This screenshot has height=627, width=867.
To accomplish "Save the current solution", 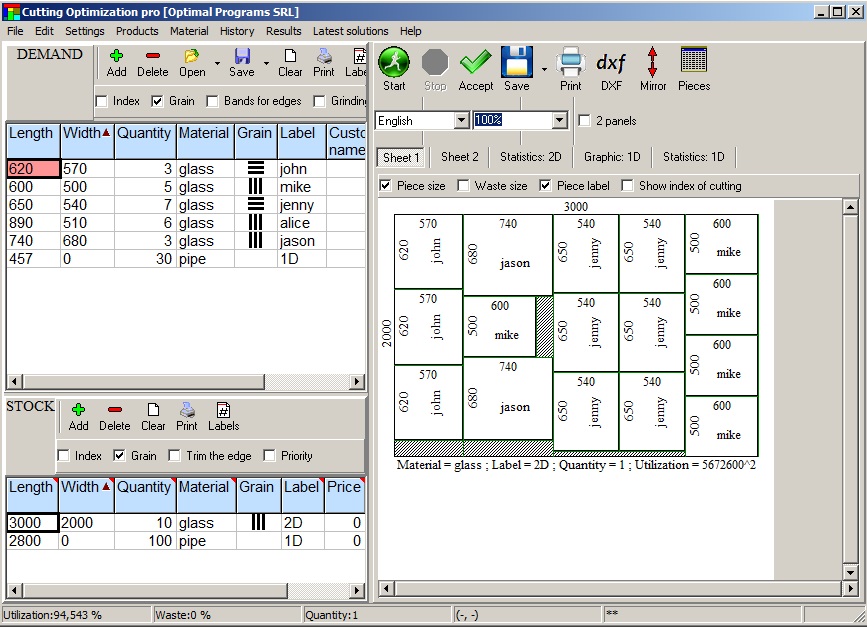I will (x=516, y=64).
